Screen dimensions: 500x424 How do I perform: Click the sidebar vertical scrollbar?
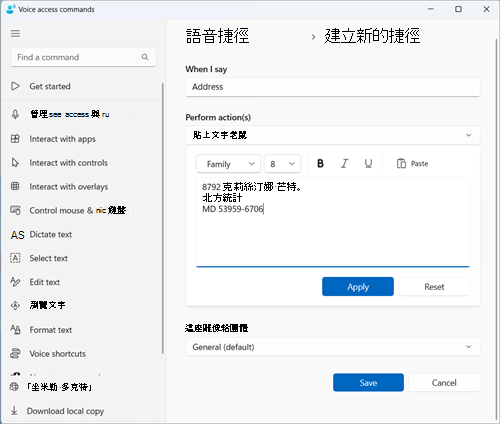click(x=163, y=218)
